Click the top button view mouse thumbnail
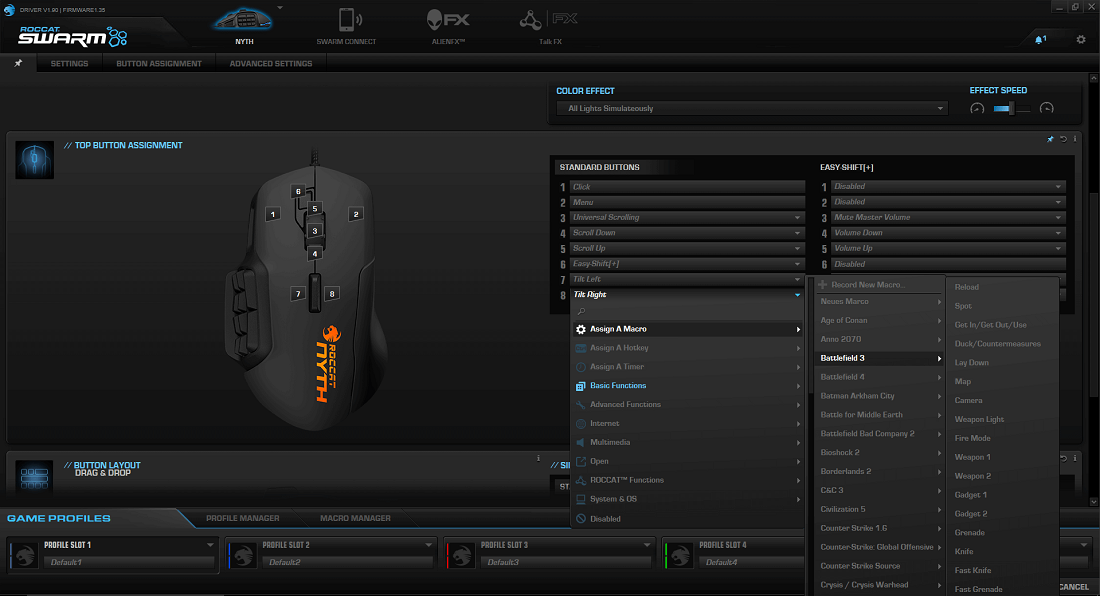1100x596 pixels. pyautogui.click(x=34, y=160)
